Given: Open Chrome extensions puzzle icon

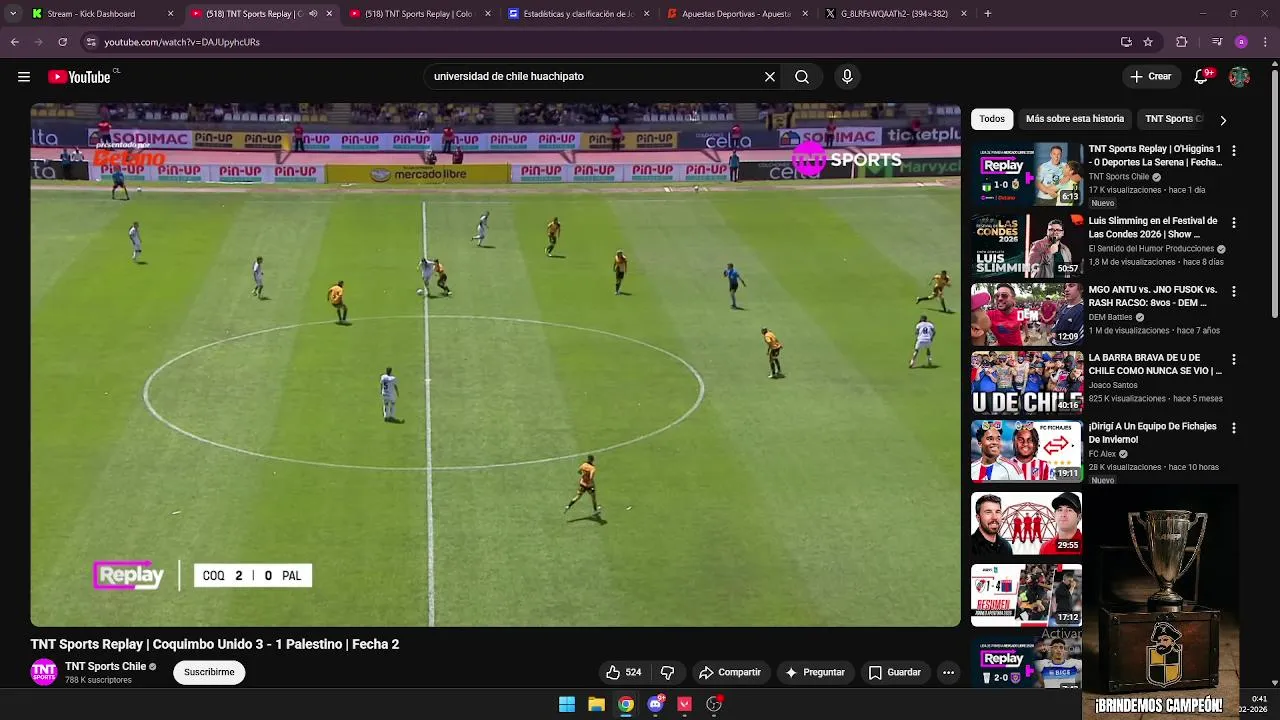Looking at the screenshot, I should coord(1181,42).
